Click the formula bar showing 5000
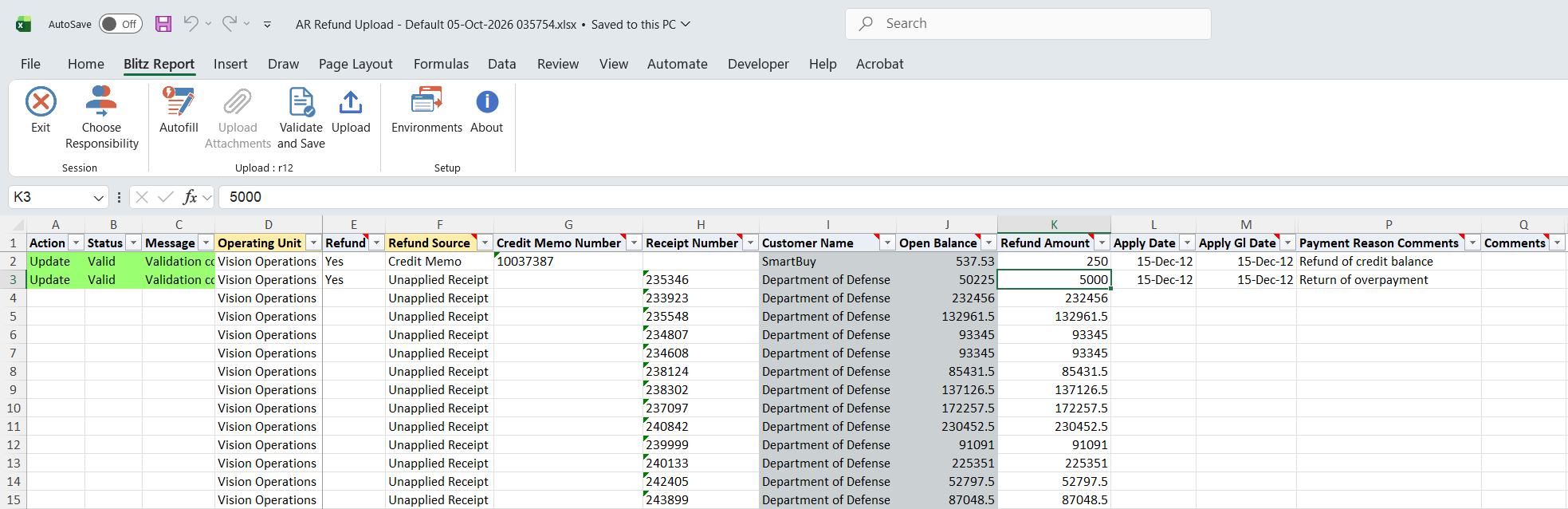This screenshot has width=1568, height=509. click(x=893, y=197)
